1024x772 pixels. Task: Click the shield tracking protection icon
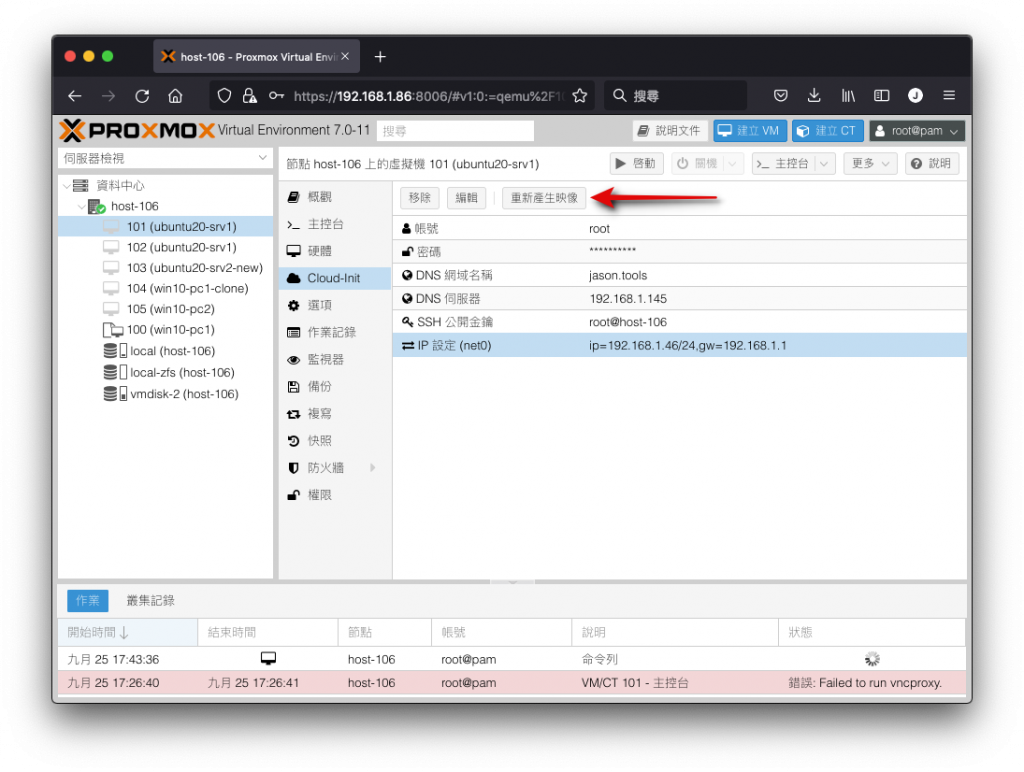tap(224, 96)
